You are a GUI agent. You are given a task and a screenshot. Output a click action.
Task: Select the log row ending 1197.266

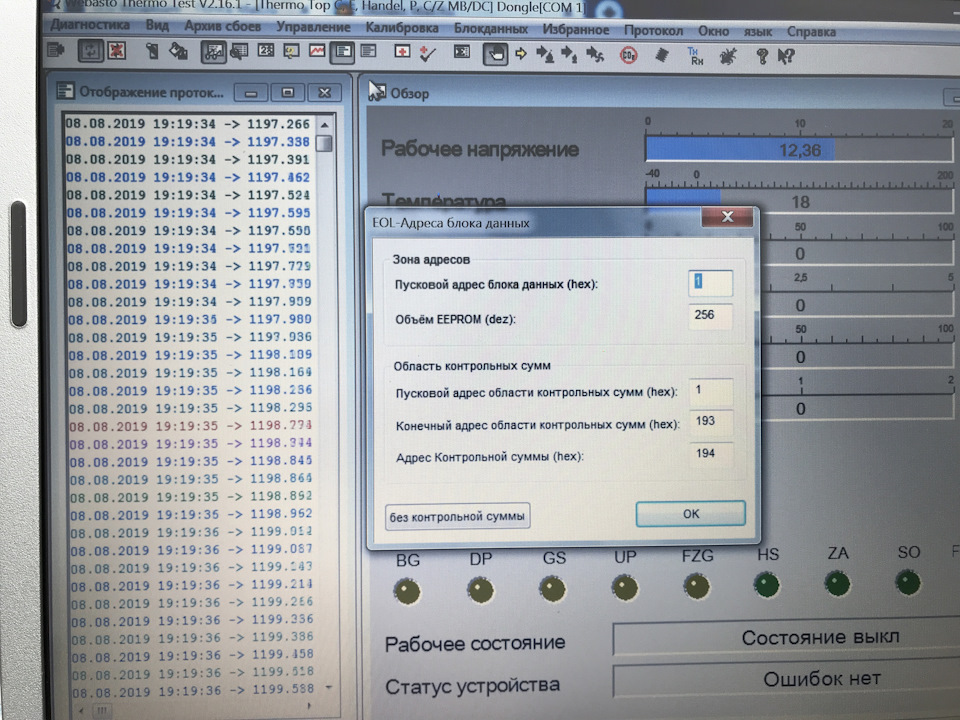(188, 124)
